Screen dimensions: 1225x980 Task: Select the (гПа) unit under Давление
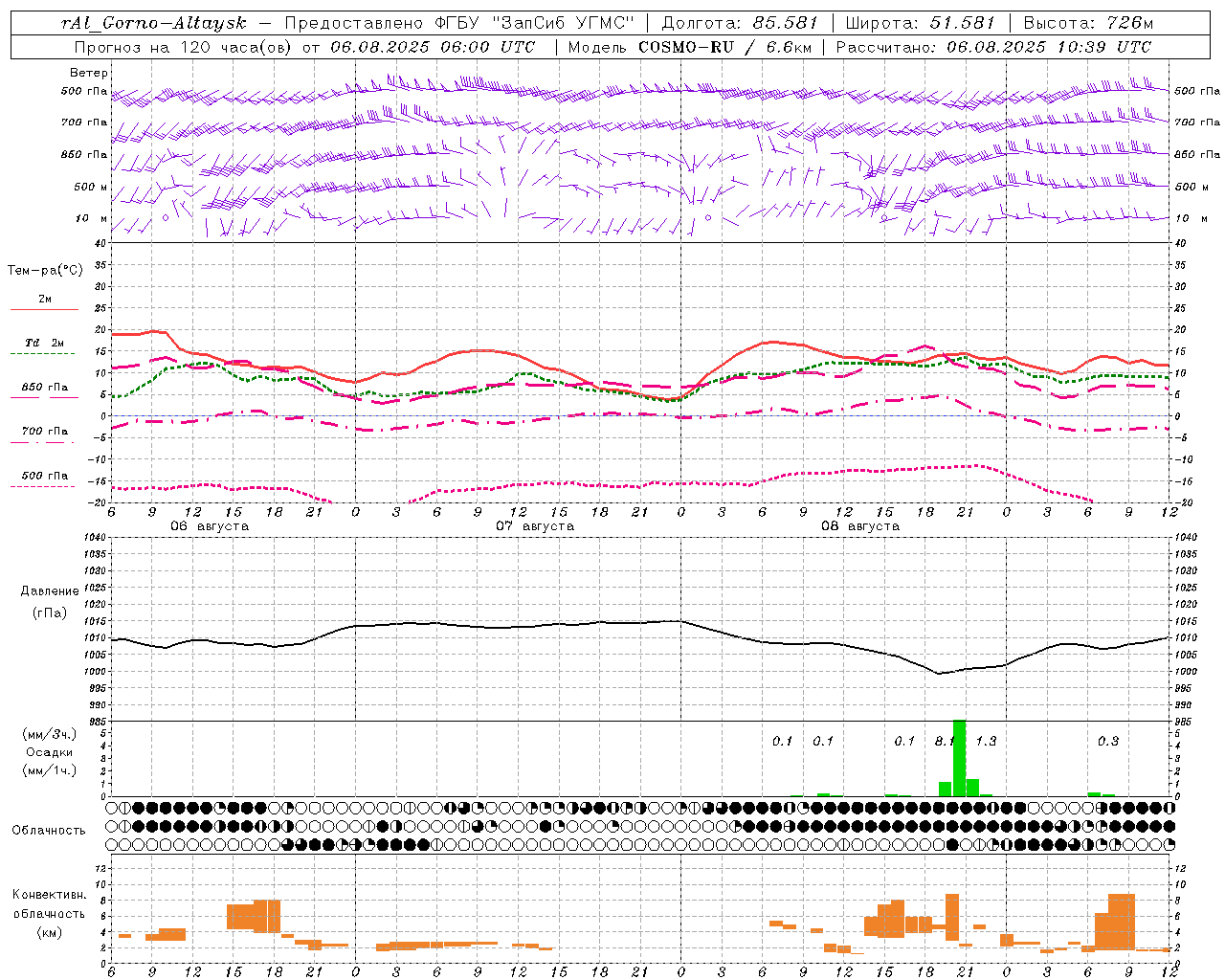[x=50, y=613]
